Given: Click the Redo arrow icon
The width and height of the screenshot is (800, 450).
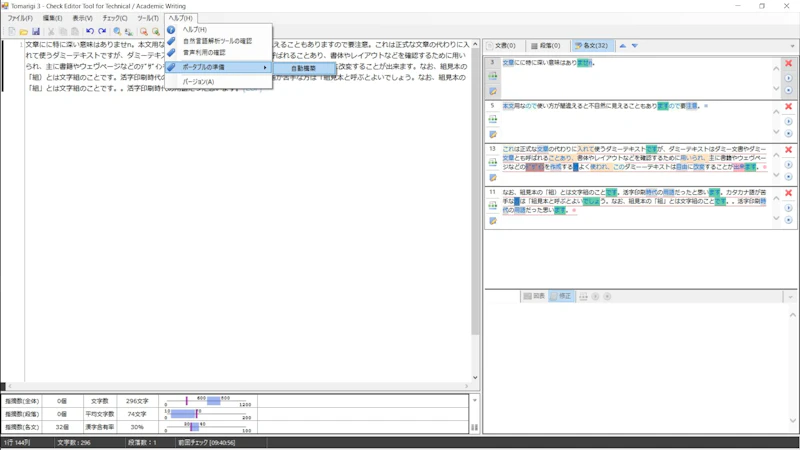Looking at the screenshot, I should pos(102,32).
